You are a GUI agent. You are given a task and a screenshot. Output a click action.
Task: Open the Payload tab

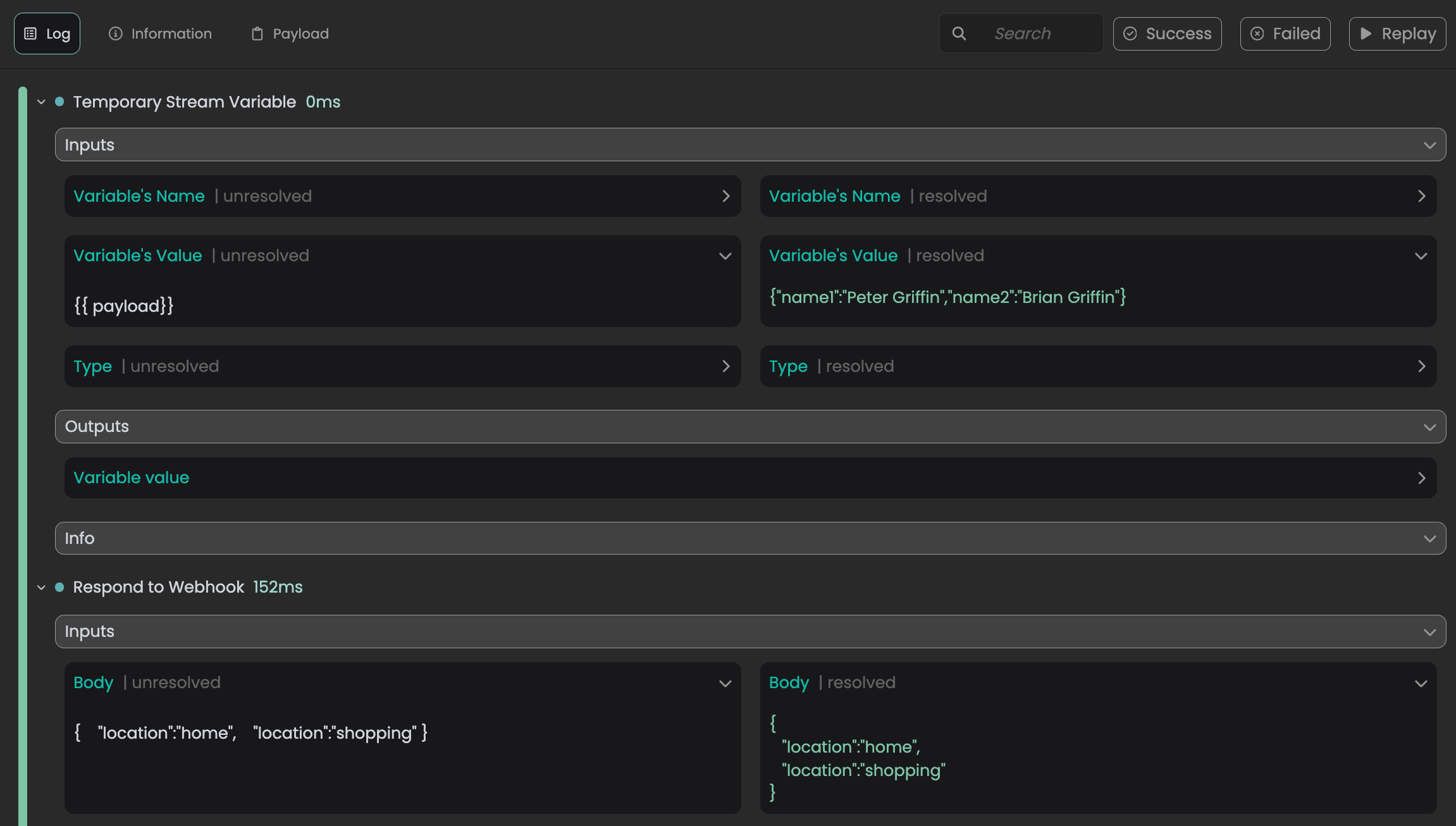[x=290, y=34]
